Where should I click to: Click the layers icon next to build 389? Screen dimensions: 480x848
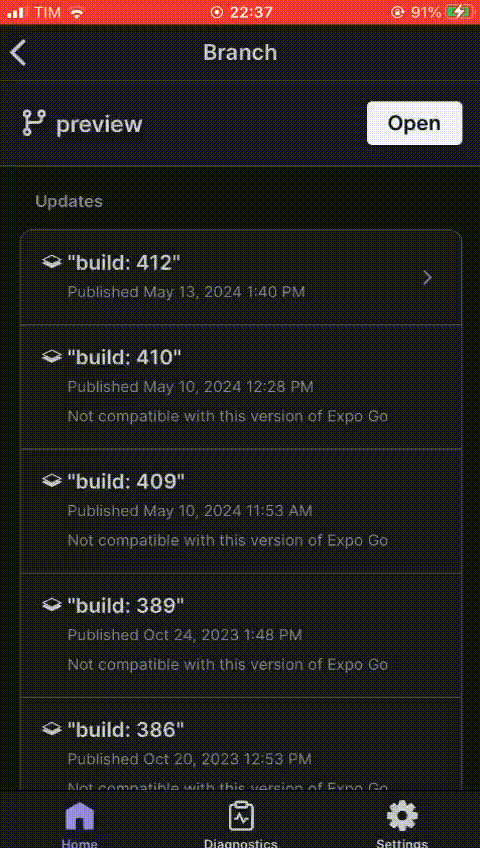[51, 605]
